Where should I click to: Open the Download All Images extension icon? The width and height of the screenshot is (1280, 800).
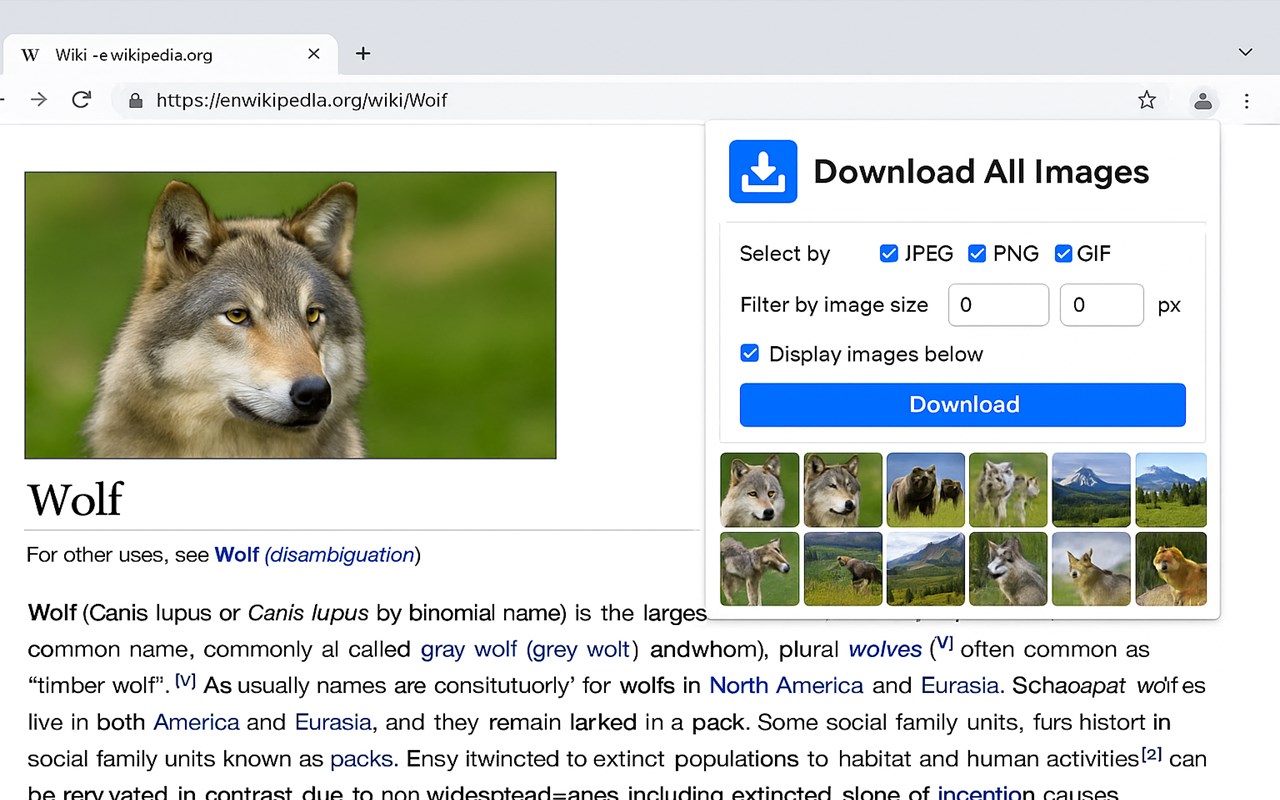763,172
